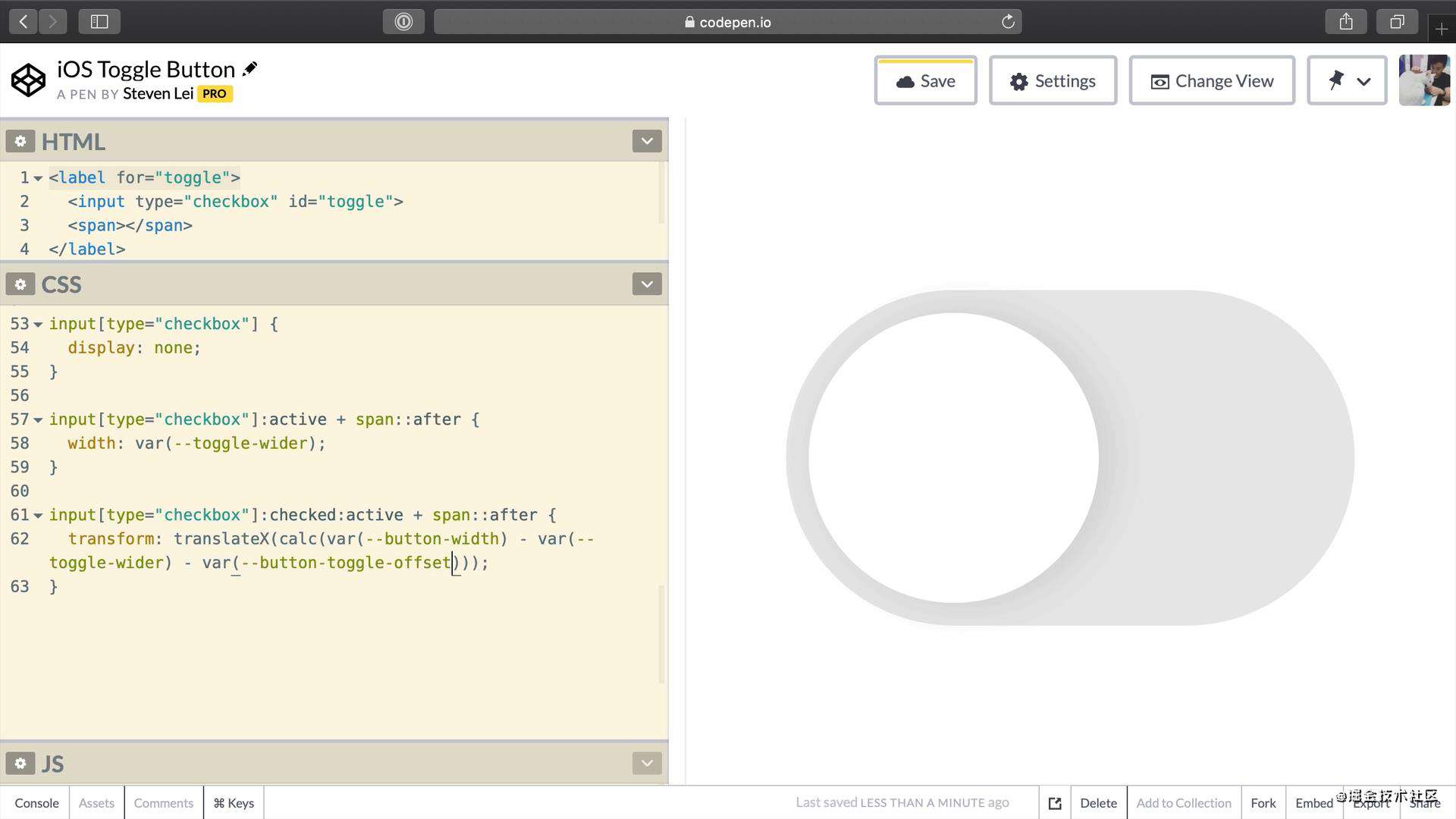
Task: Go forward with Safari forward arrow
Action: click(52, 22)
